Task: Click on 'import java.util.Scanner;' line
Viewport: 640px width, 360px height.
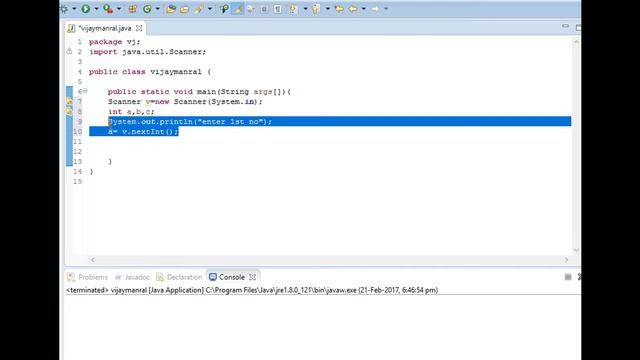Action: [x=147, y=52]
